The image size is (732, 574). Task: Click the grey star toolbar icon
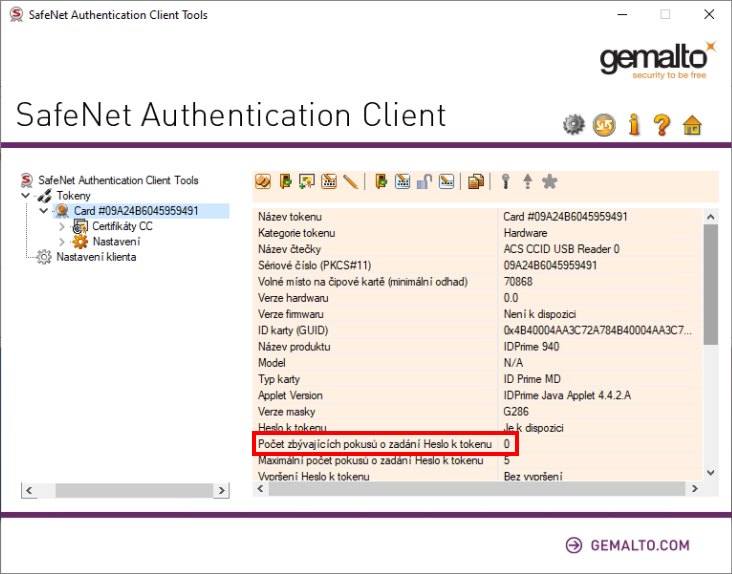[549, 181]
